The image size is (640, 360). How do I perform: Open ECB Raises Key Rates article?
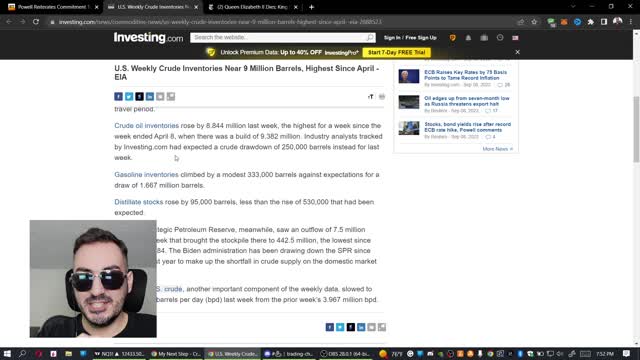pyautogui.click(x=465, y=75)
